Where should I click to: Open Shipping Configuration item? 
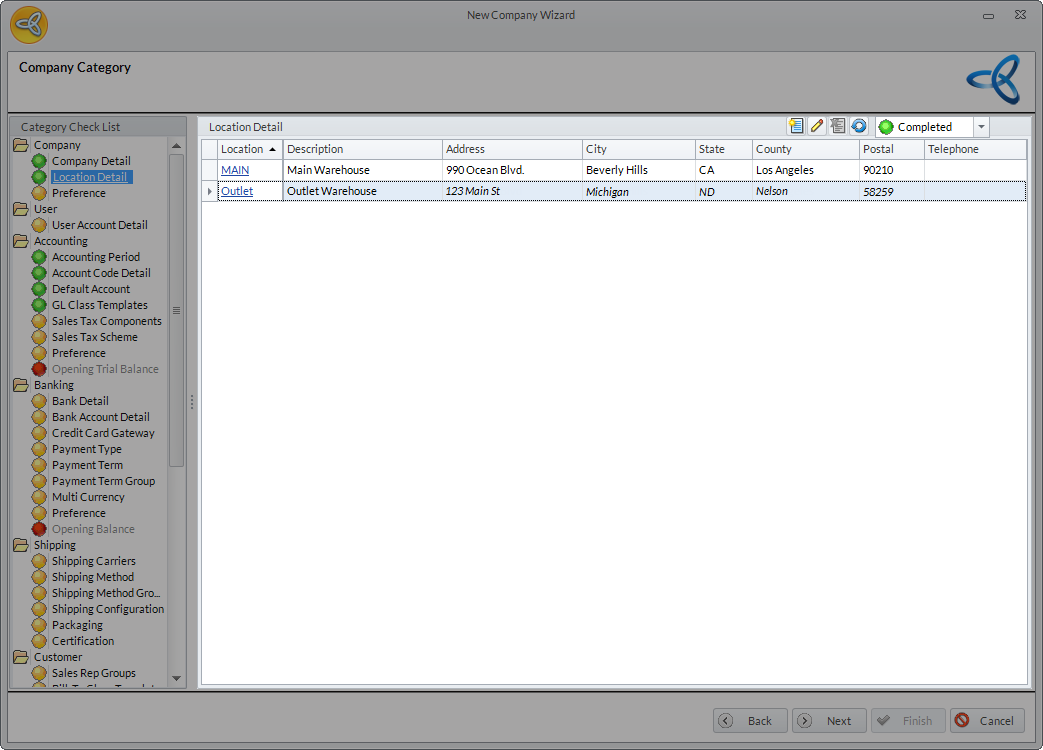108,609
